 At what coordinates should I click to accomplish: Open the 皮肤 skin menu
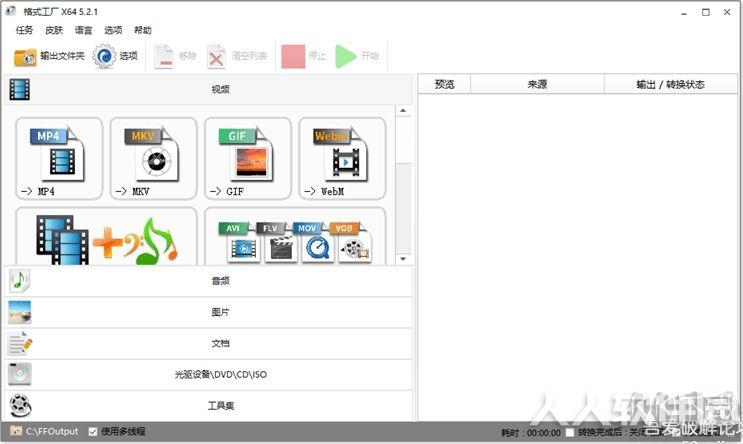[x=54, y=30]
